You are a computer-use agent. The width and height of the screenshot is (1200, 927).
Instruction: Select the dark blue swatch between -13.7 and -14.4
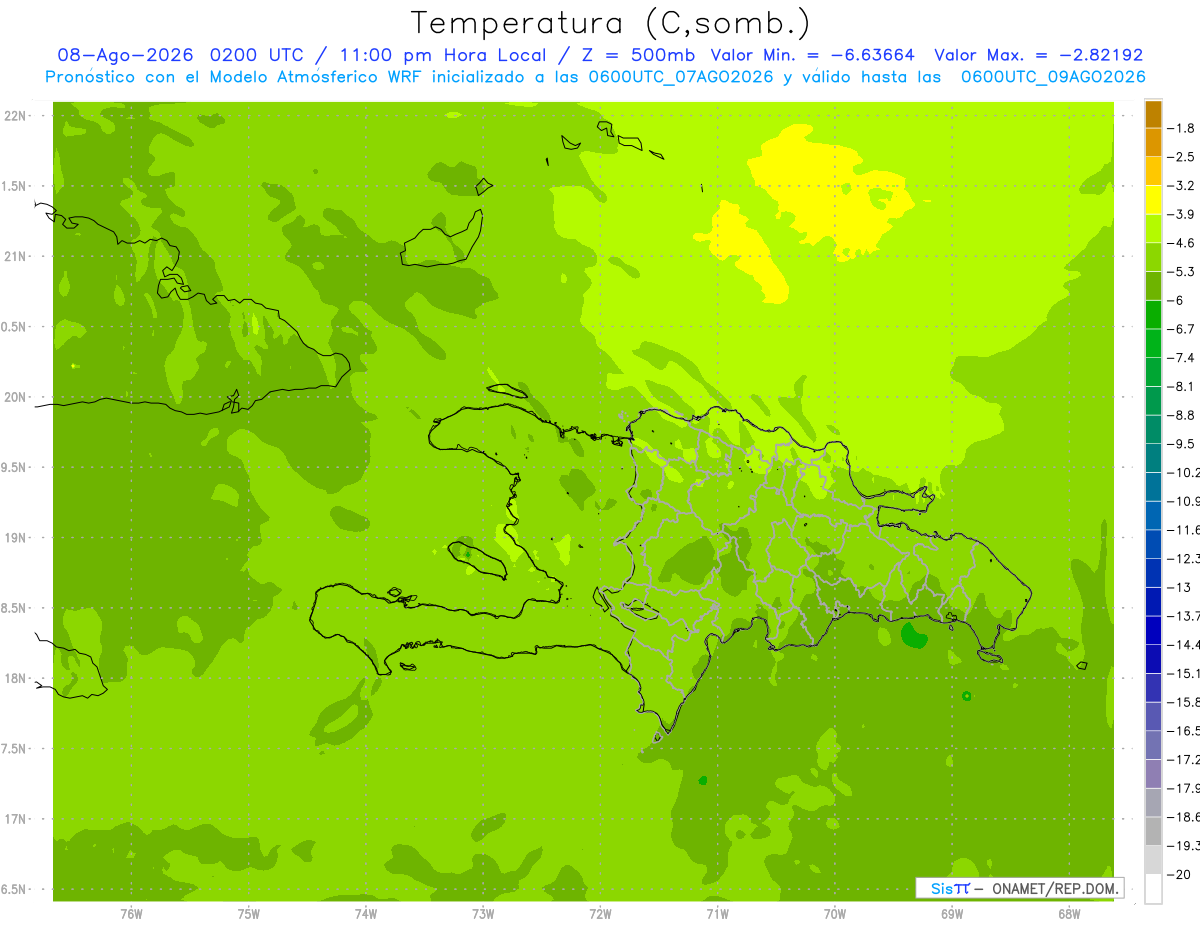pyautogui.click(x=1153, y=630)
